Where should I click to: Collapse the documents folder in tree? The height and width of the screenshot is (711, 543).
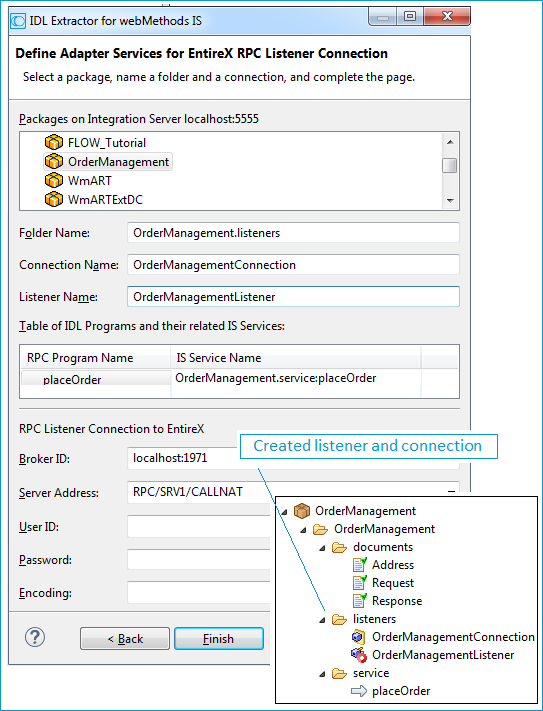tap(322, 548)
